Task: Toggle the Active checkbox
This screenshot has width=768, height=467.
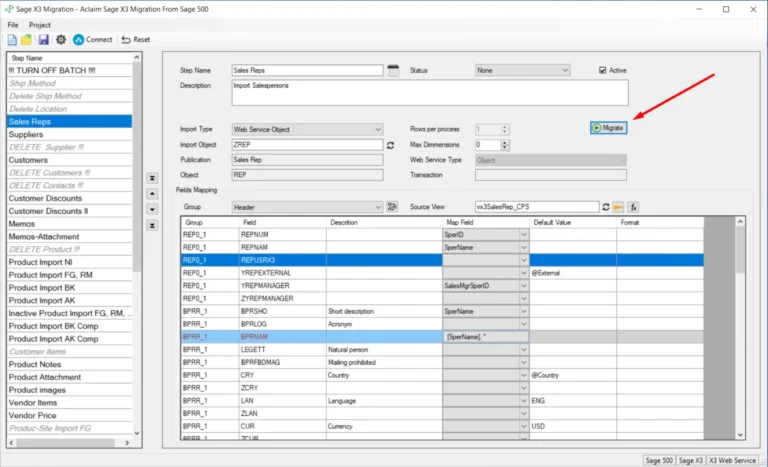Action: click(x=602, y=71)
